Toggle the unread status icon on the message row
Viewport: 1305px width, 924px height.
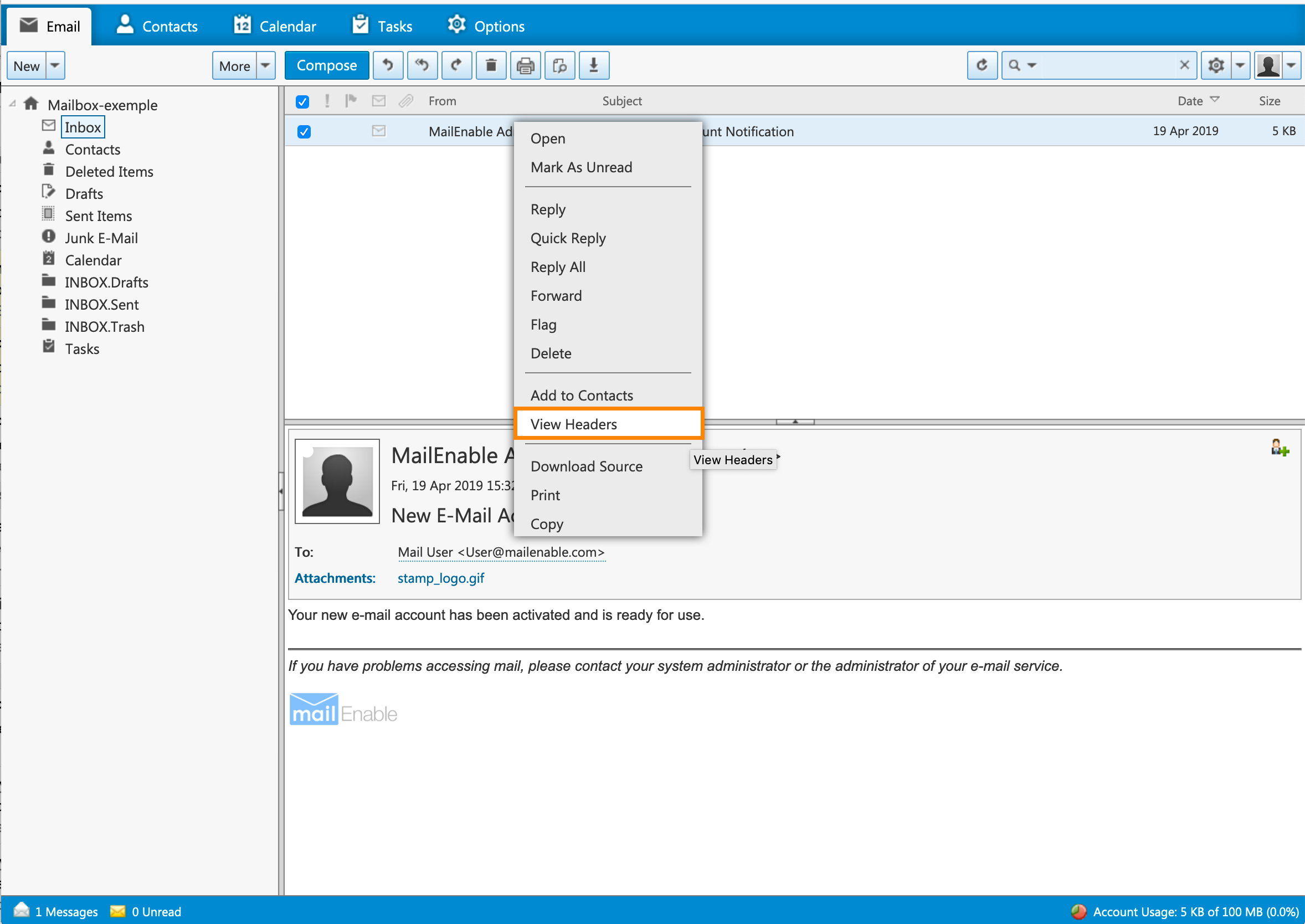coord(378,131)
